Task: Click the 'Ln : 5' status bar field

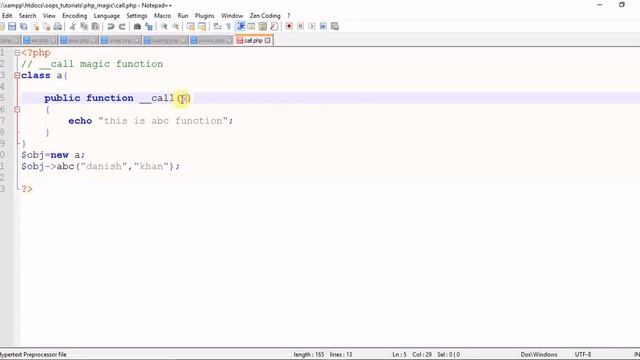Action: (399, 355)
